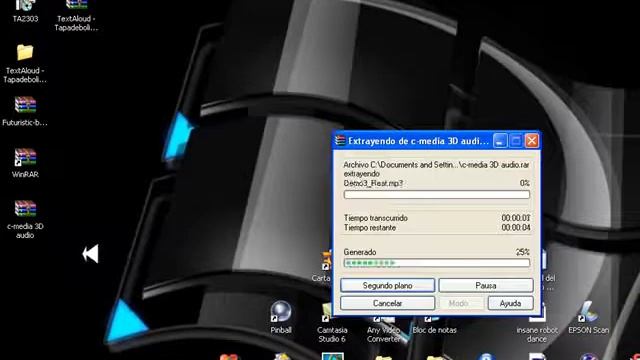Screen dimensions: 640x360
Task: Select the c-media 3D audio archive icon
Action: (25, 209)
